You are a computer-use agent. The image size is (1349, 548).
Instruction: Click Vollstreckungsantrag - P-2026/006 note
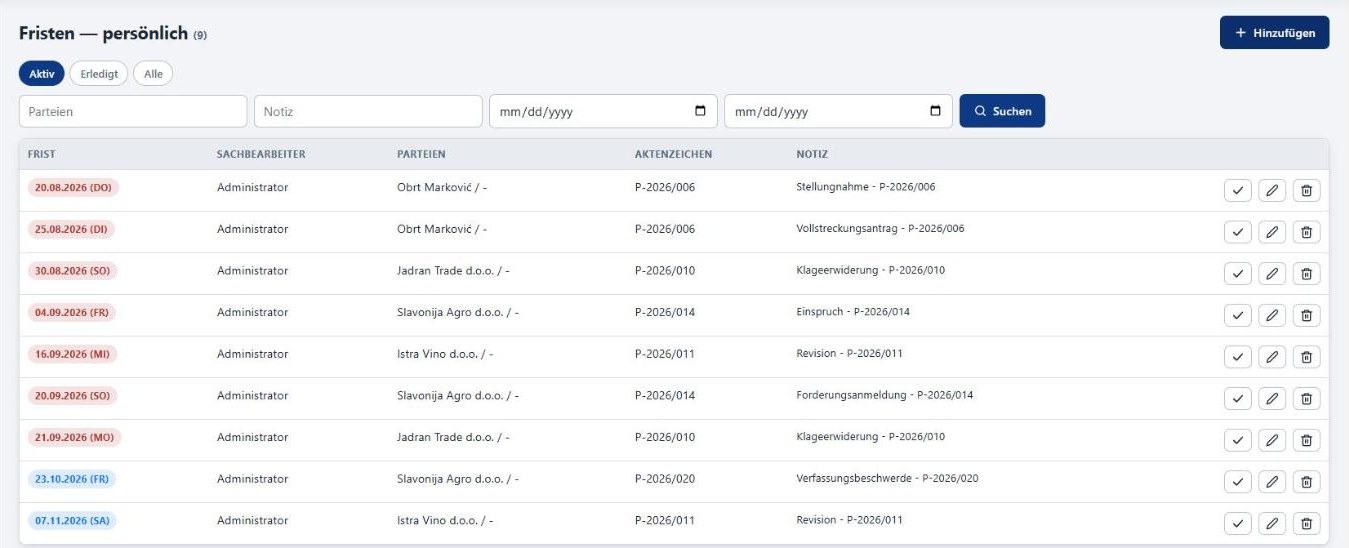pyautogui.click(x=880, y=229)
